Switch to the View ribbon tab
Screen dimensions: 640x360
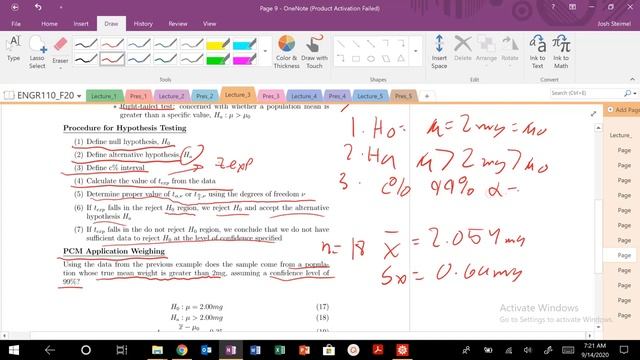tap(209, 24)
